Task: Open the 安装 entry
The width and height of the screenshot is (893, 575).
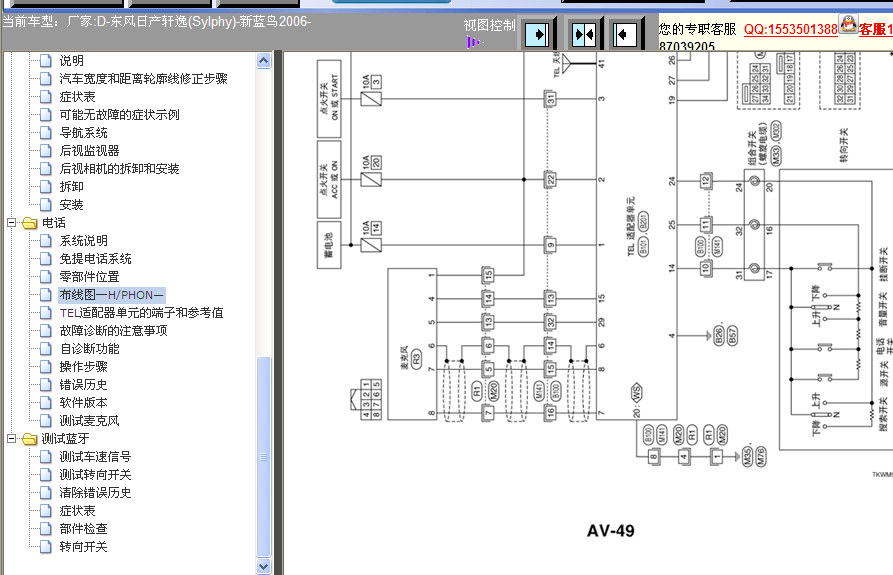Action: click(72, 204)
